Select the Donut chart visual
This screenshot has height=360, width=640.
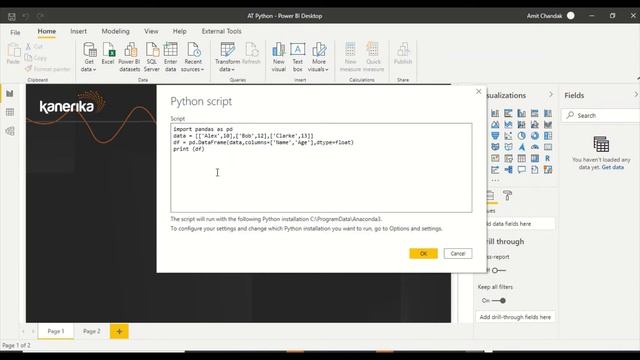coord(535,136)
